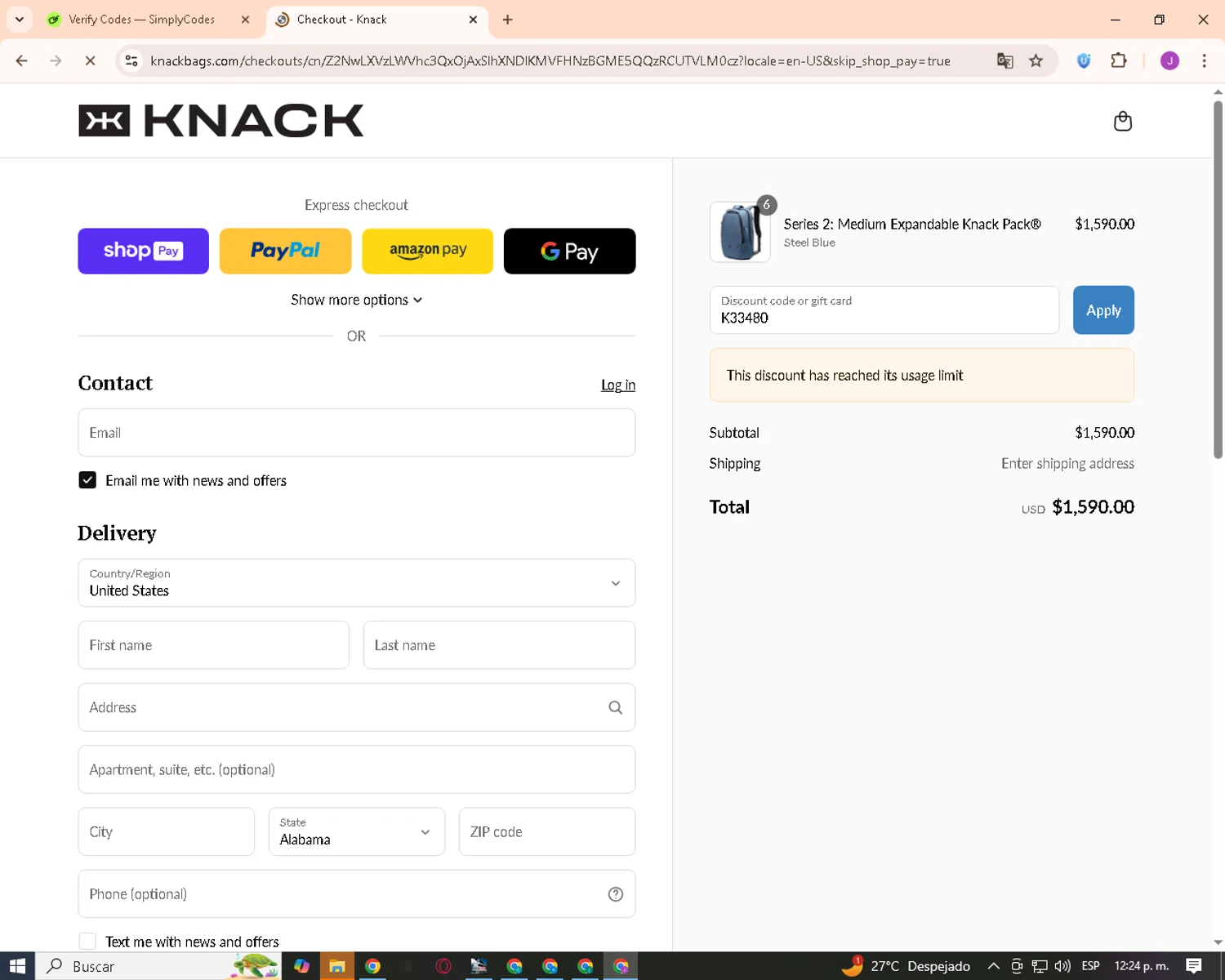Open the tab search dropdown arrow
The image size is (1225, 980).
click(20, 19)
